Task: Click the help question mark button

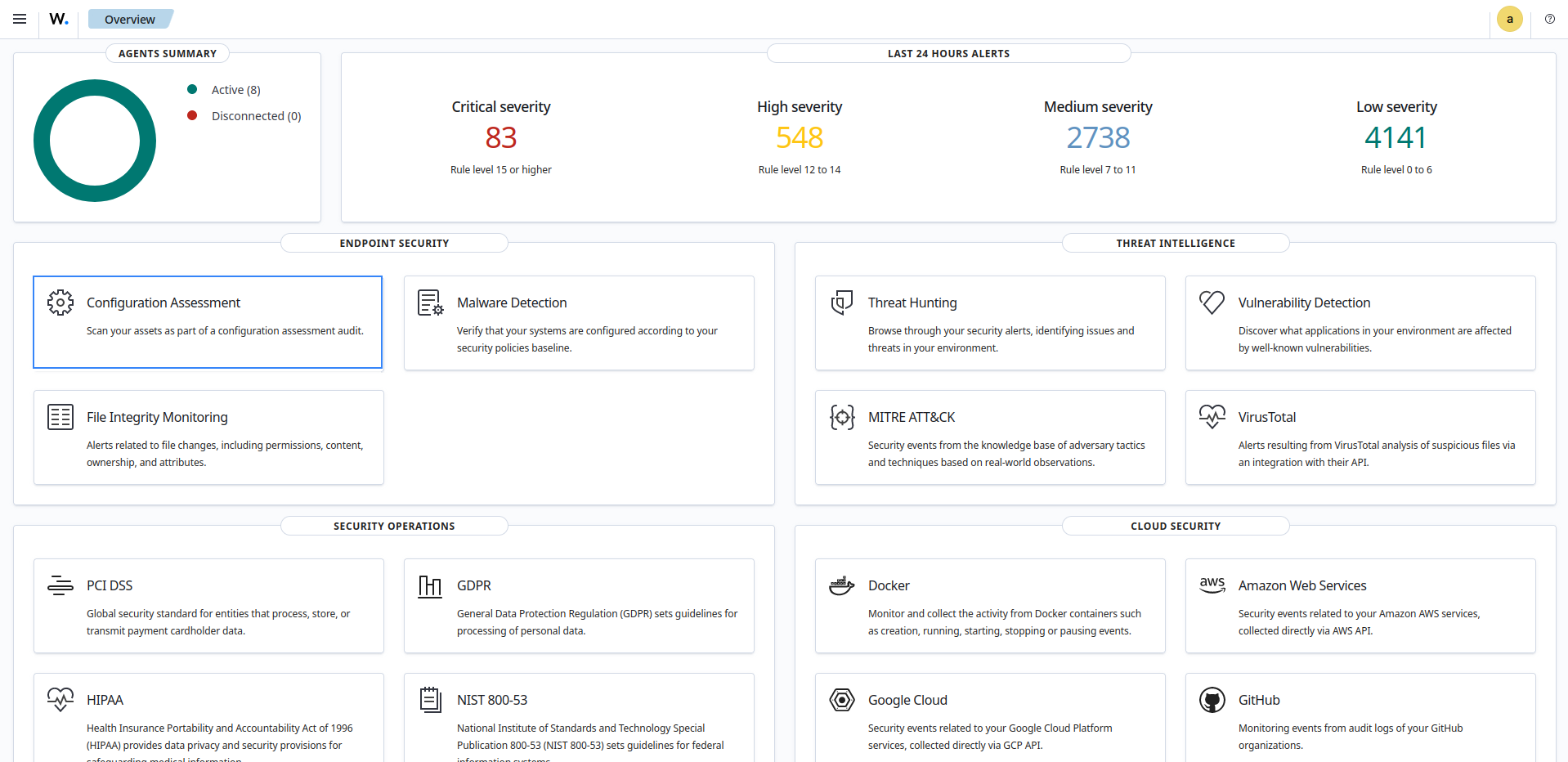Action: [x=1549, y=19]
